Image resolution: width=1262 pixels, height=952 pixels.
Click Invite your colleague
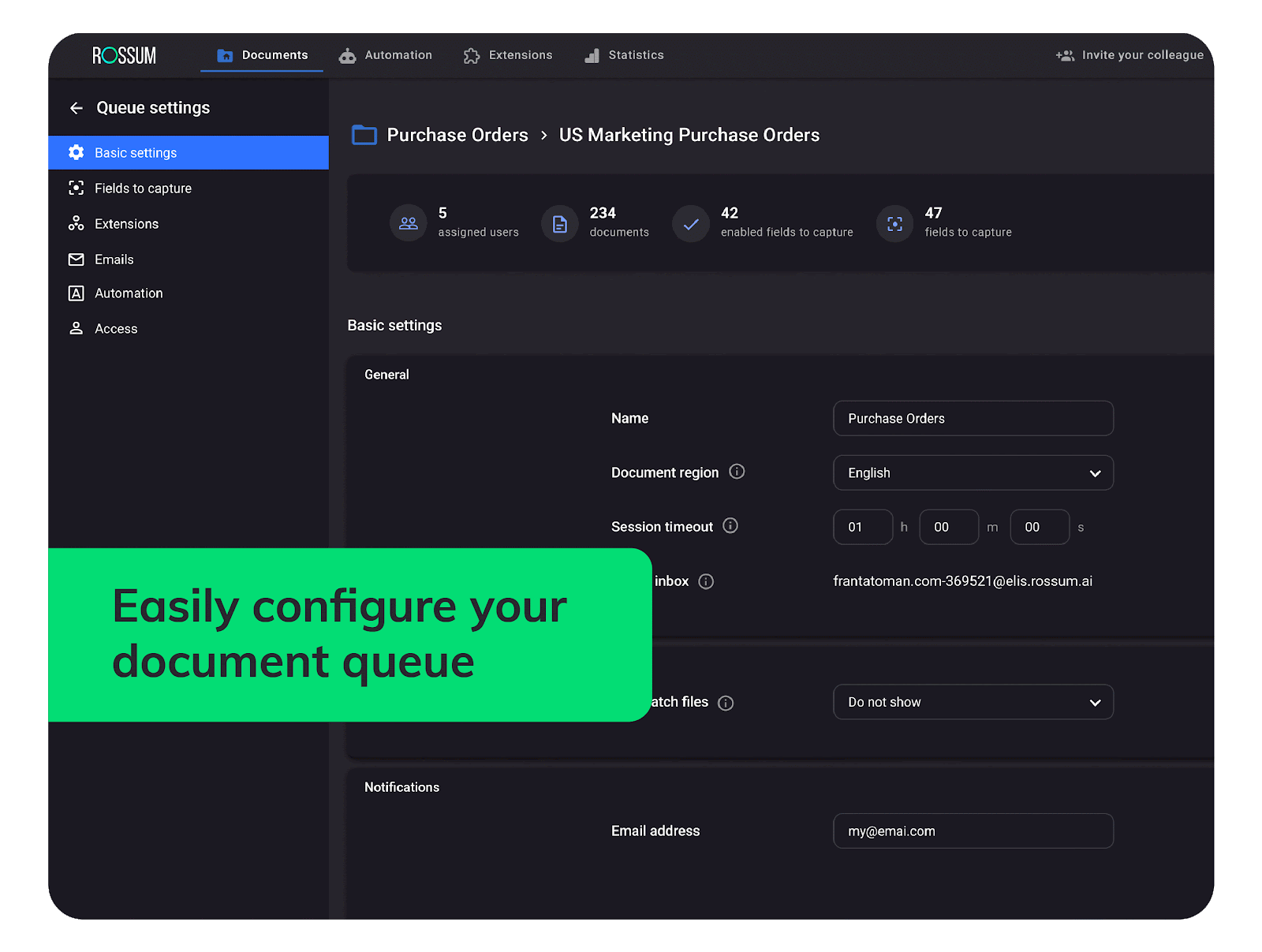pyautogui.click(x=1129, y=55)
